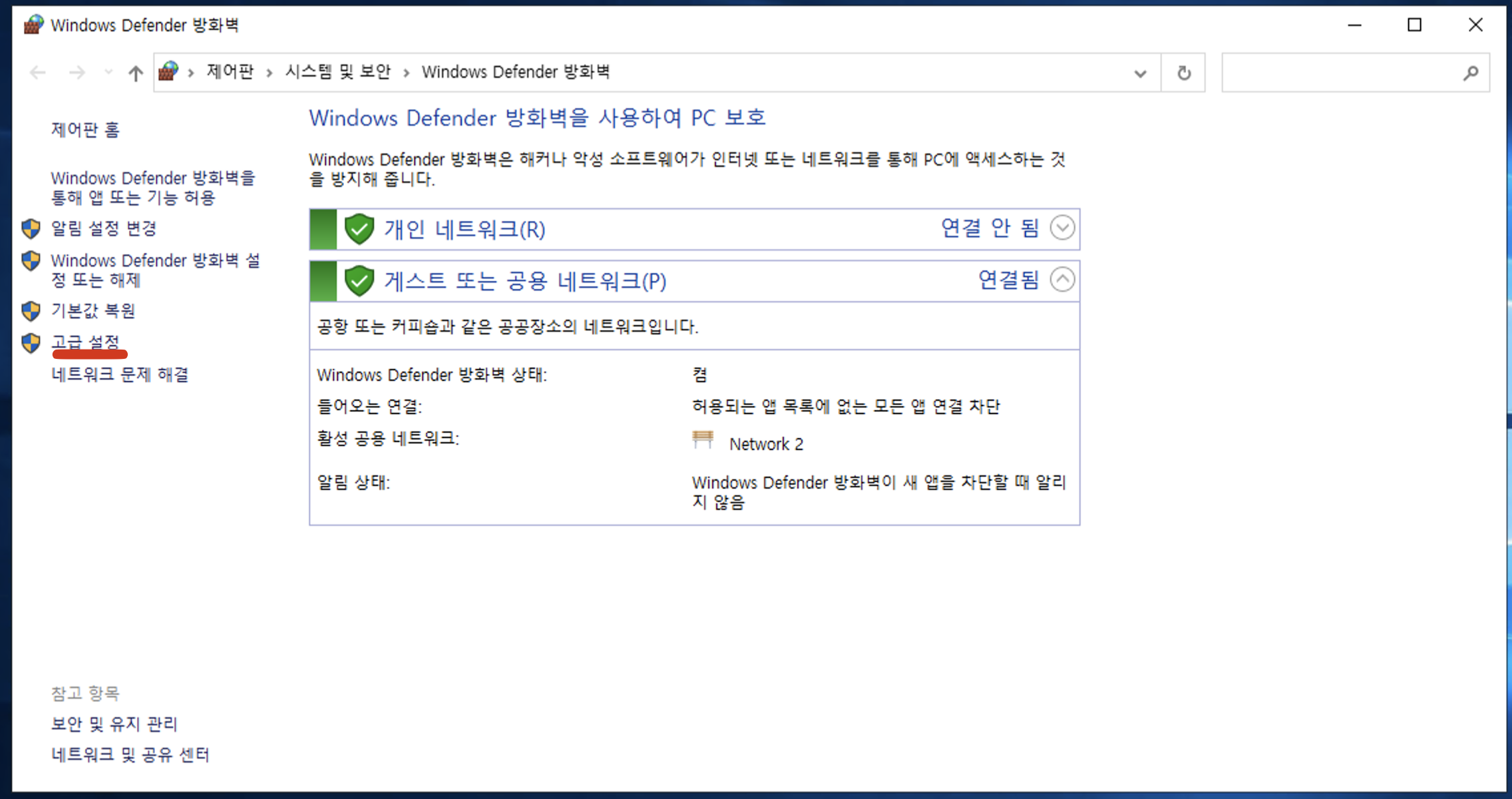Click the 제어판 breadcrumb item
The width and height of the screenshot is (1512, 799).
tap(230, 72)
